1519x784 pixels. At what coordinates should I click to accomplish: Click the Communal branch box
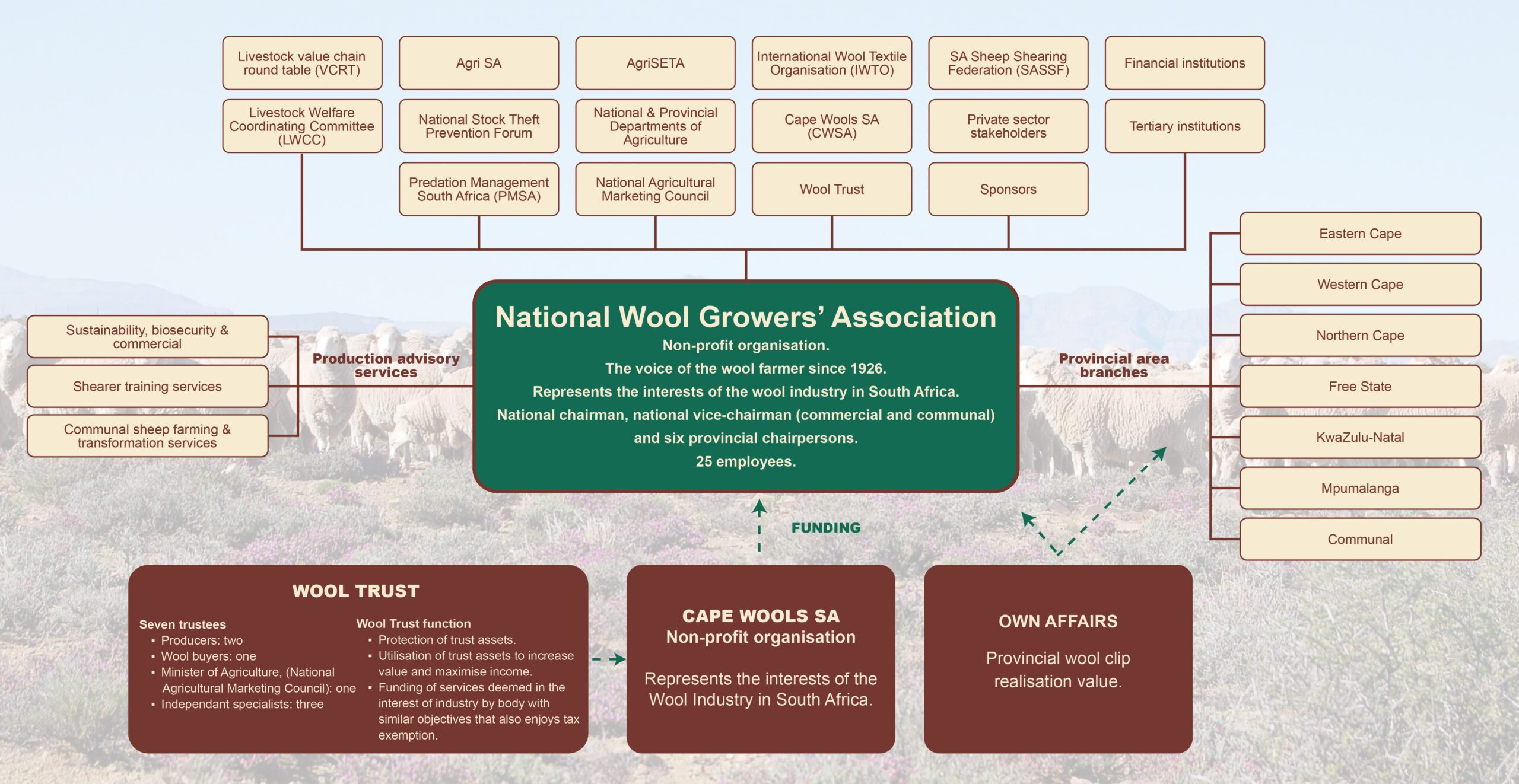(x=1360, y=540)
